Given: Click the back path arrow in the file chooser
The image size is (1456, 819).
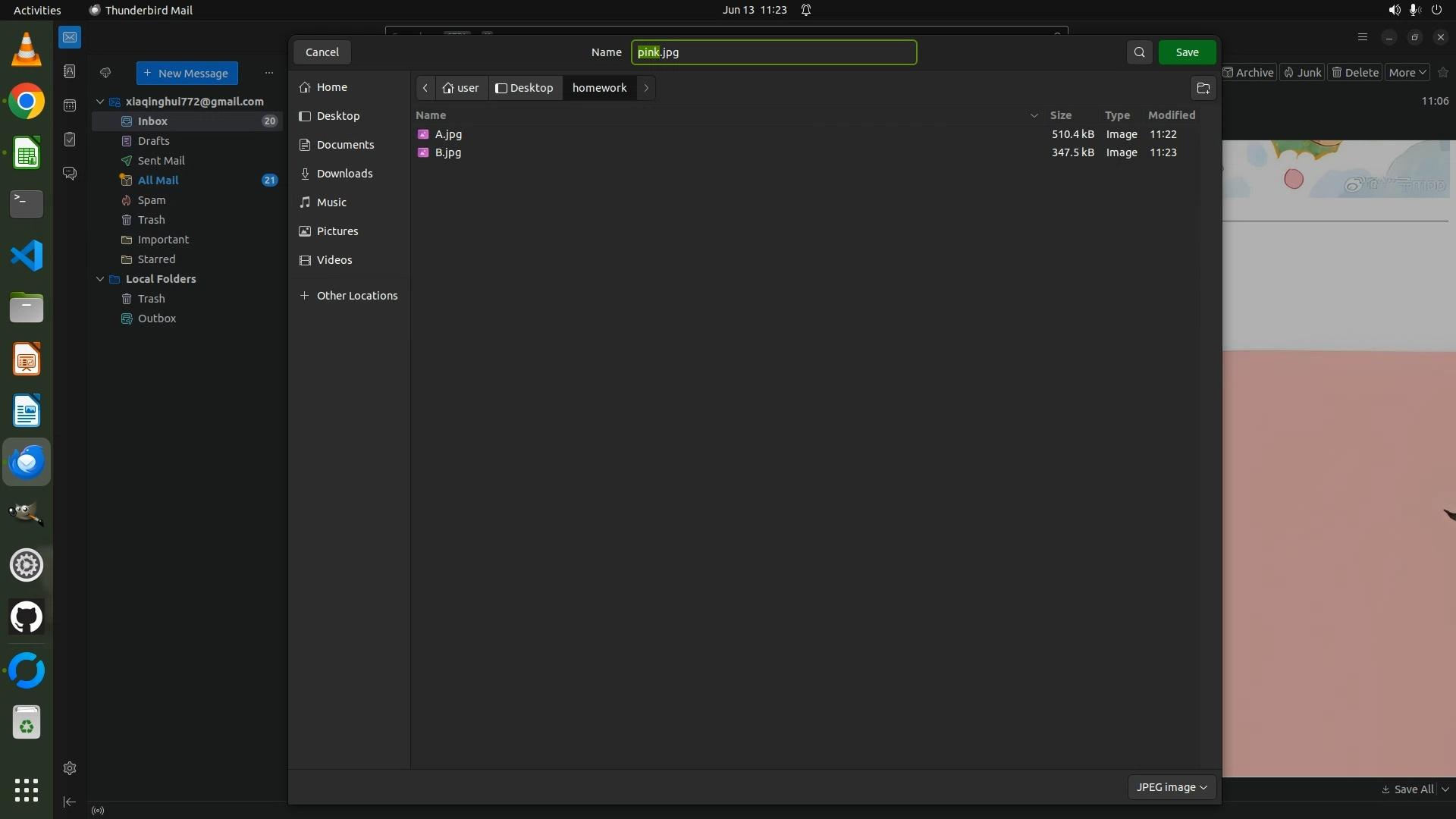Looking at the screenshot, I should 425,88.
